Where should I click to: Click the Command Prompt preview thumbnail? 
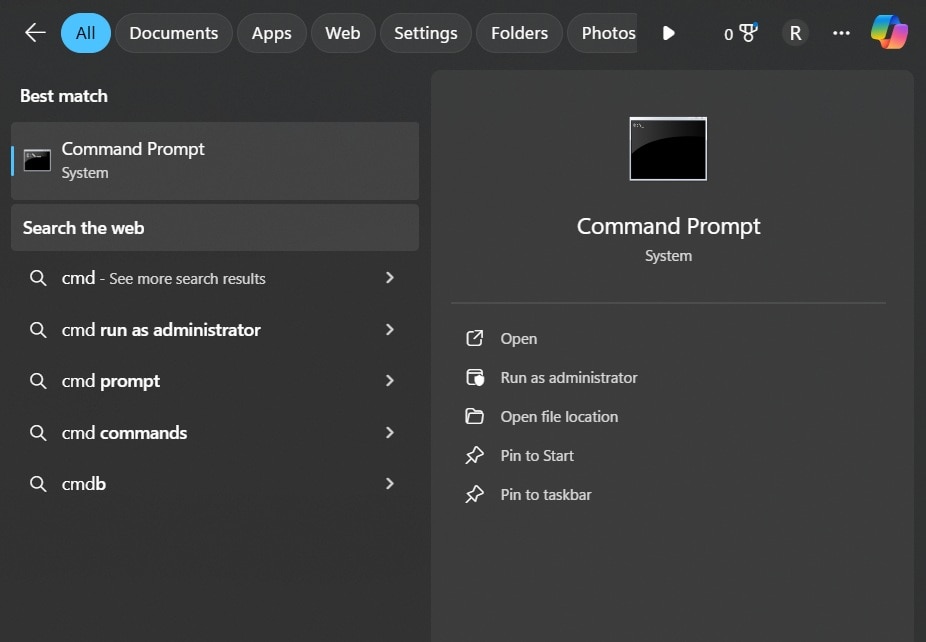click(667, 148)
